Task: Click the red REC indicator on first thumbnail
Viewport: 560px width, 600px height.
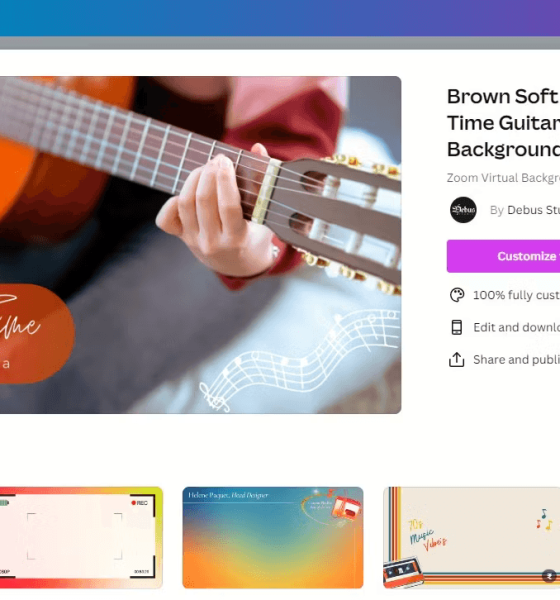Action: (x=140, y=503)
